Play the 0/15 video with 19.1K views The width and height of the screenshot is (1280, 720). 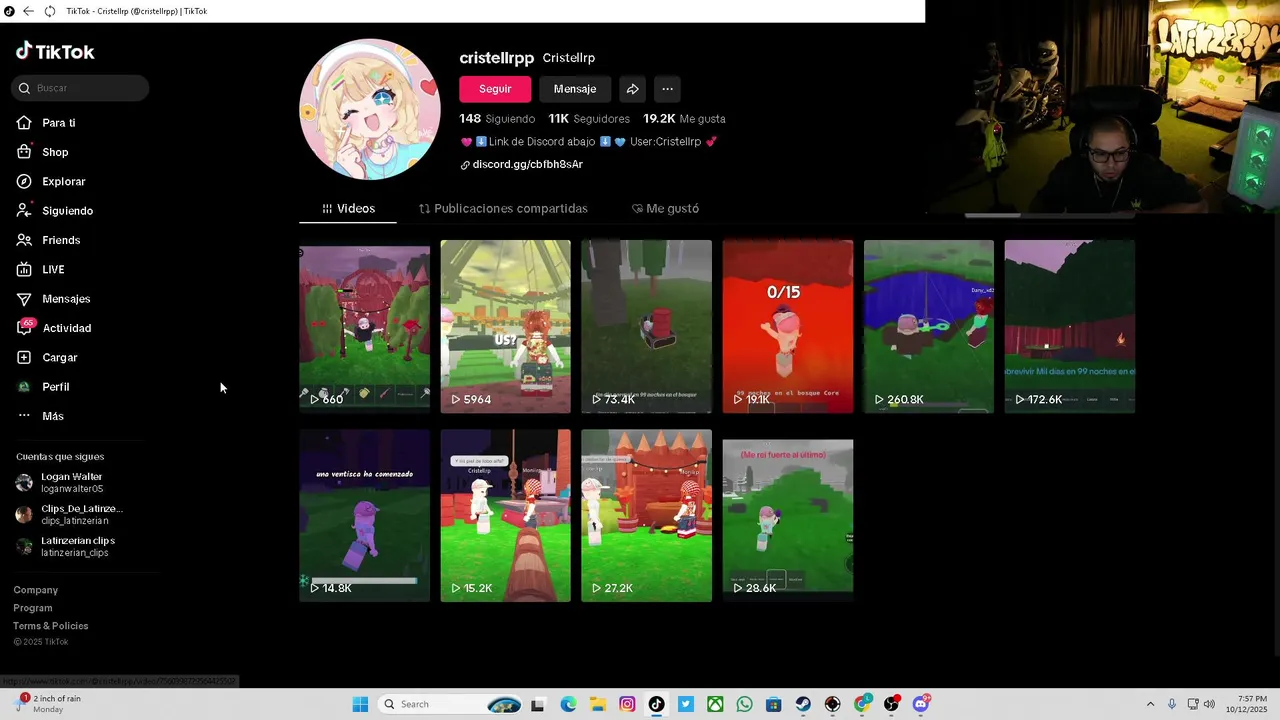pyautogui.click(x=788, y=326)
